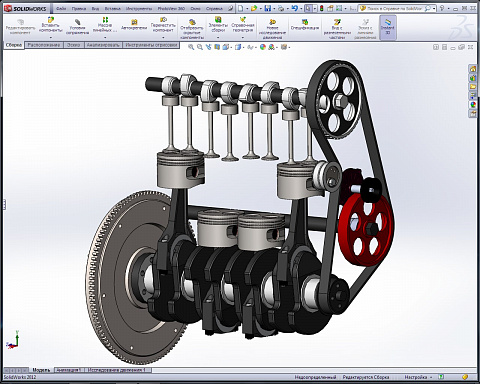Select the Модель (Model) bottom tab
480x384 pixels.
coord(41,370)
